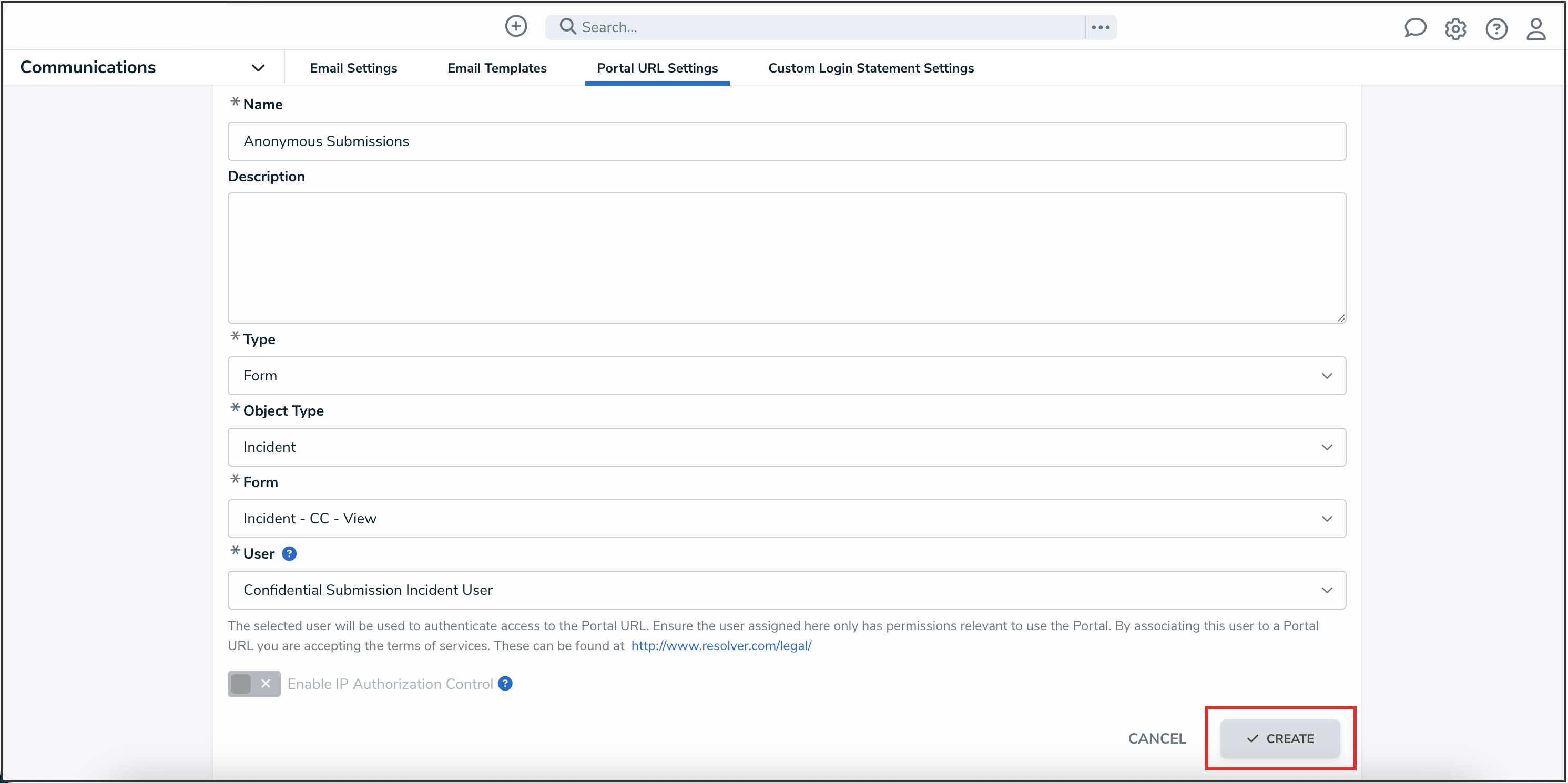Switch to Email Settings tab
This screenshot has width=1568, height=783.
(x=353, y=68)
